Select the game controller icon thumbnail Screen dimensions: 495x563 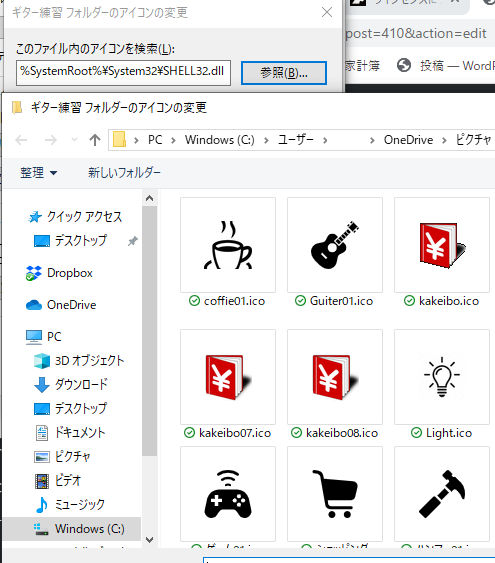point(228,494)
